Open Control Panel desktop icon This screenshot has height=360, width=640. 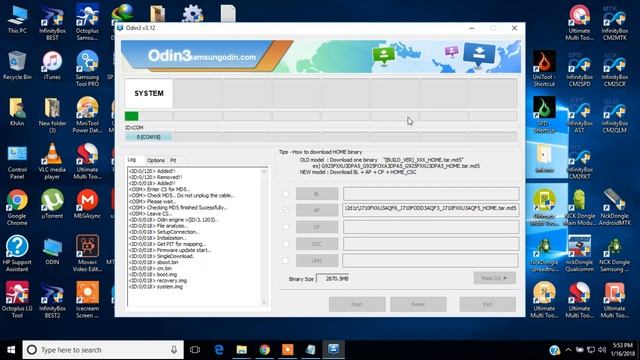(17, 162)
